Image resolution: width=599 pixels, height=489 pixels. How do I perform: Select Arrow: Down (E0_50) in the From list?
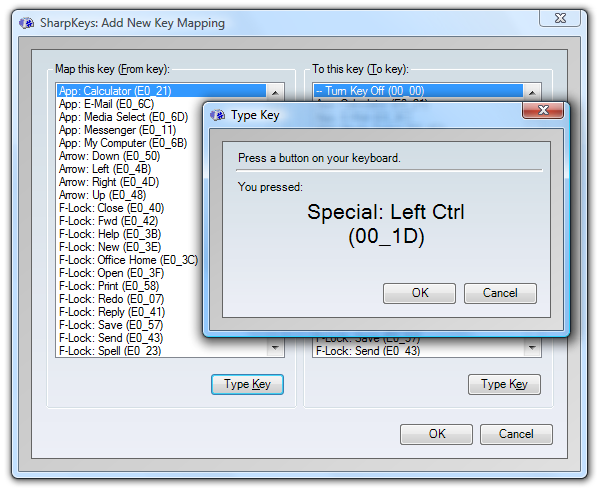162,156
